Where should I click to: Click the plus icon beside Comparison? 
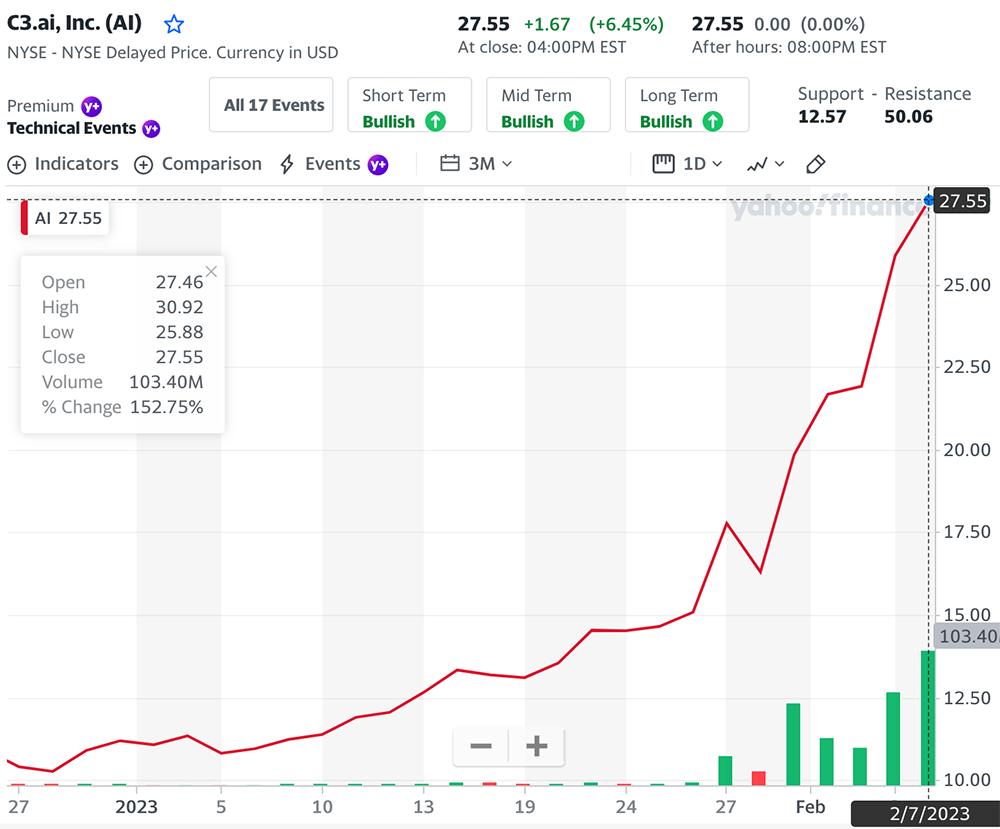[143, 165]
